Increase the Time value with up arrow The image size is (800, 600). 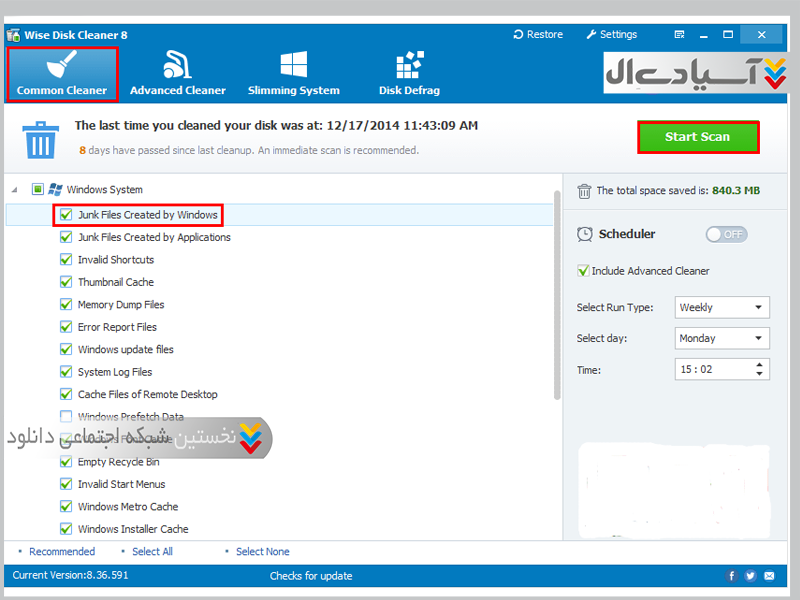pyautogui.click(x=759, y=365)
